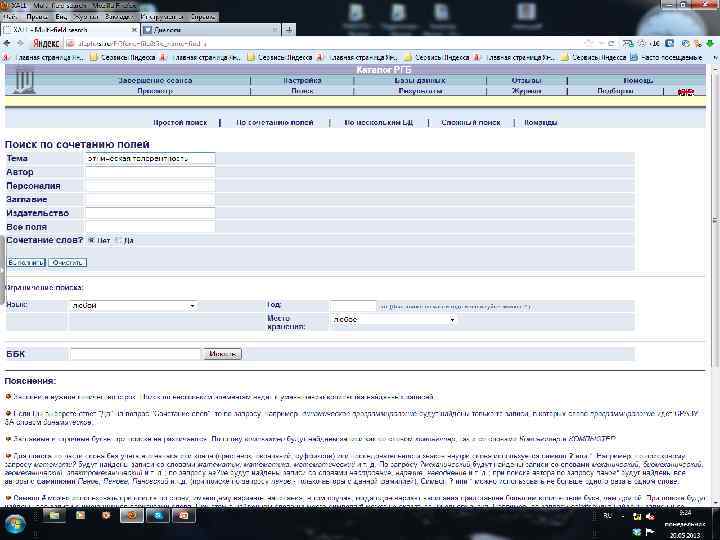This screenshot has height=540, width=720.
Task: Click the Тема input field
Action: coord(150,158)
